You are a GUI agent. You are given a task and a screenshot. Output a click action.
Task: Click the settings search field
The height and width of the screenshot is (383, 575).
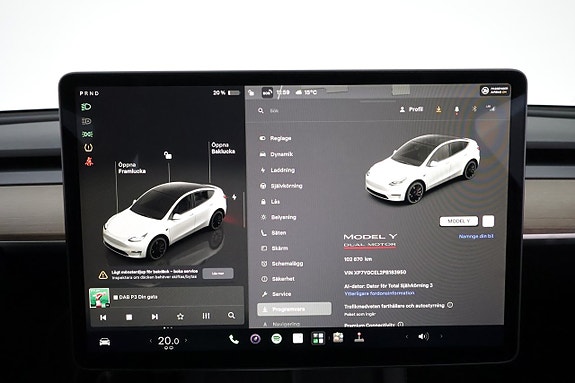pyautogui.click(x=323, y=110)
